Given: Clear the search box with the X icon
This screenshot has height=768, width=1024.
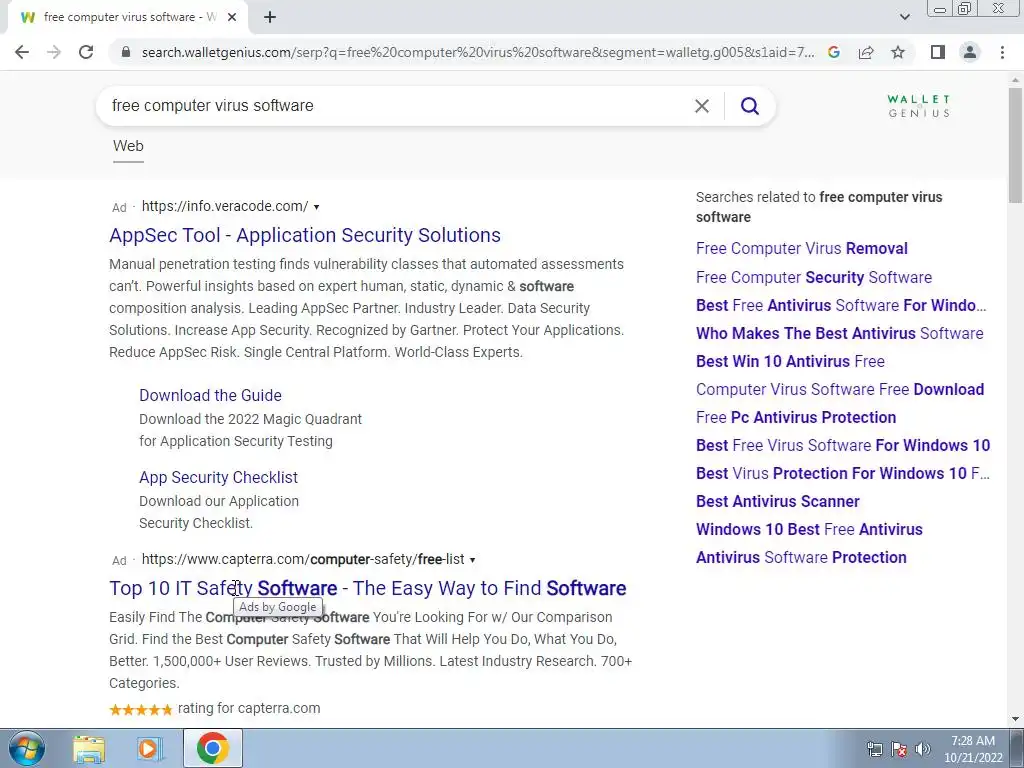Looking at the screenshot, I should tap(702, 106).
